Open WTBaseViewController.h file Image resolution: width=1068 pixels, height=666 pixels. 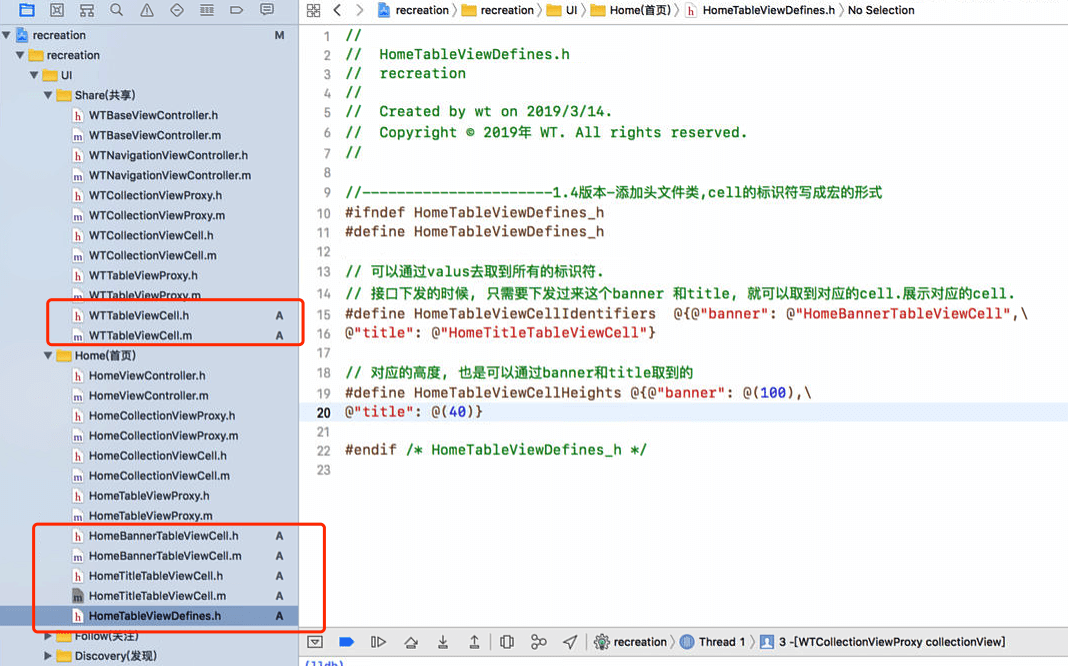tap(153, 115)
